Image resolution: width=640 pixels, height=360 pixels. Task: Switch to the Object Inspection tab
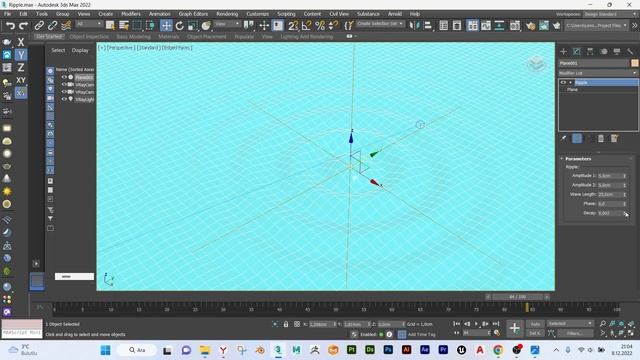pyautogui.click(x=89, y=37)
